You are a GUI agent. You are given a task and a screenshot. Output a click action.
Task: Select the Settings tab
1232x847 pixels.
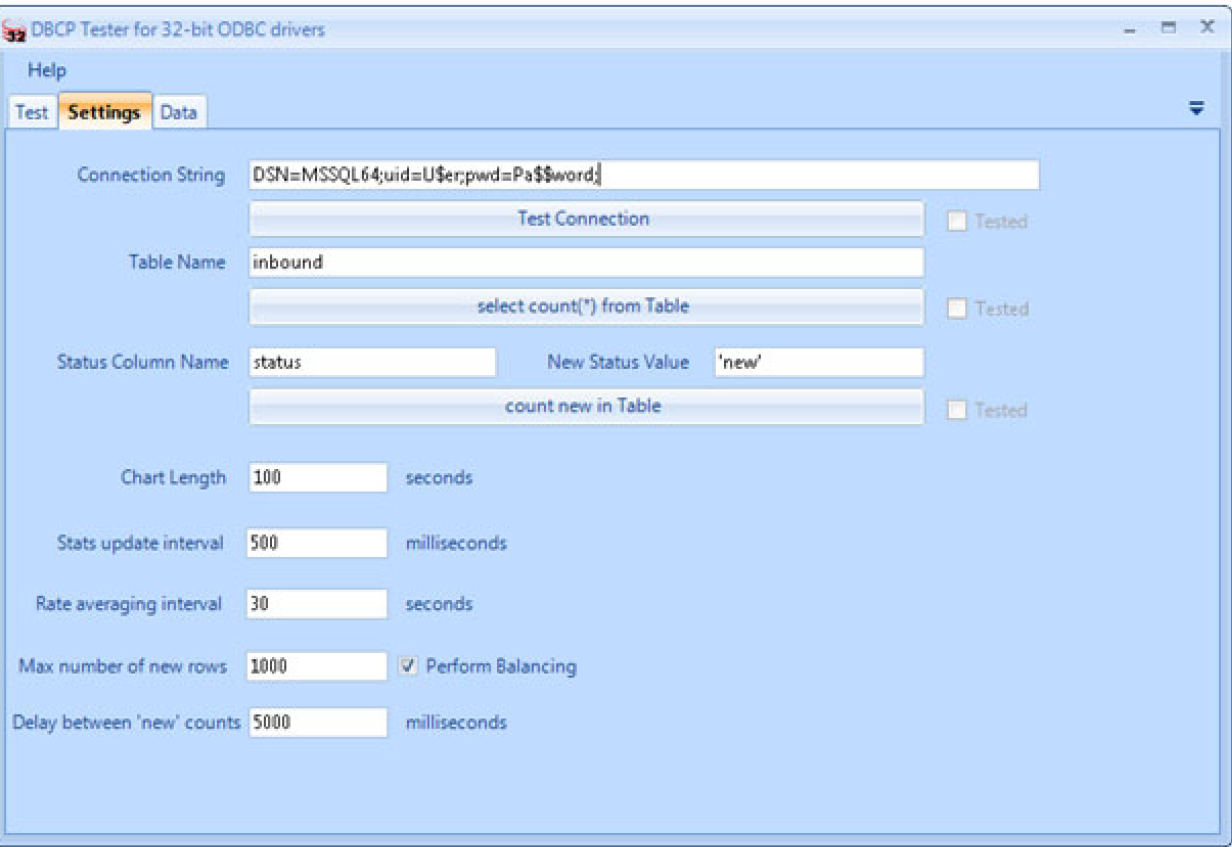click(x=104, y=112)
